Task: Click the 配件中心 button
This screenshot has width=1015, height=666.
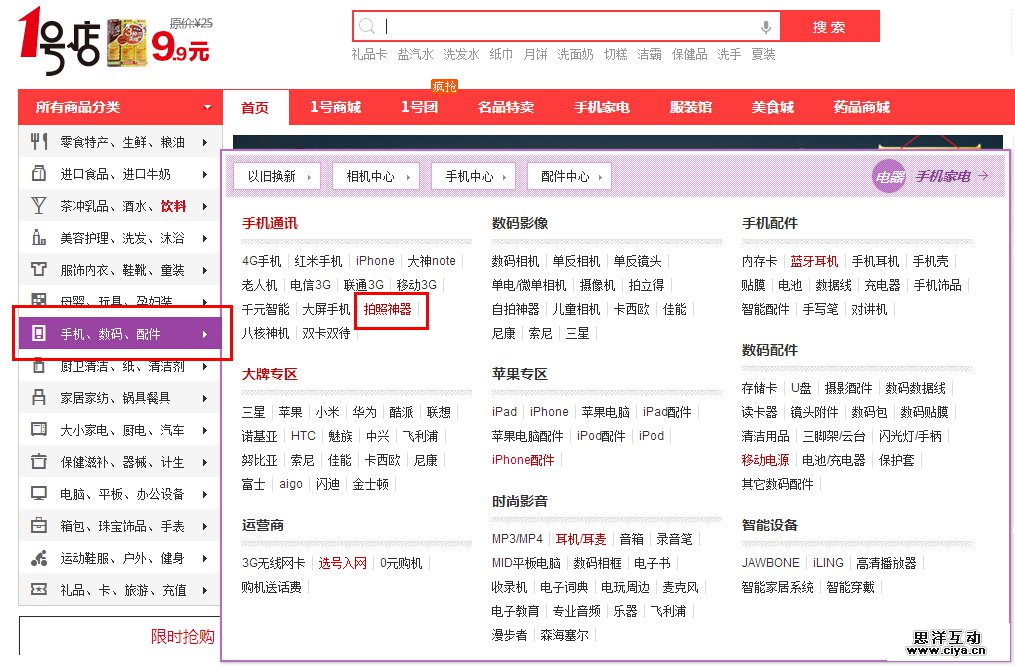Action: [x=570, y=176]
